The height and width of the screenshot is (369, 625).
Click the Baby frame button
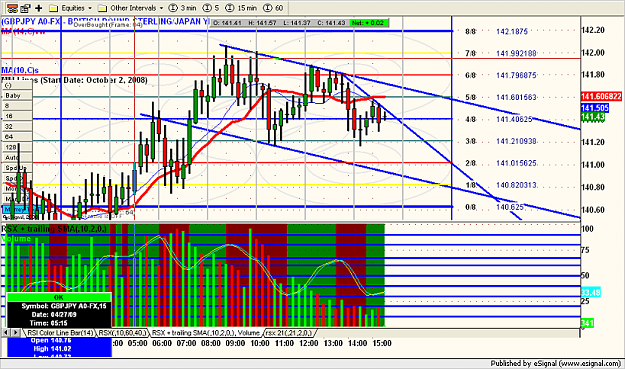point(17,95)
